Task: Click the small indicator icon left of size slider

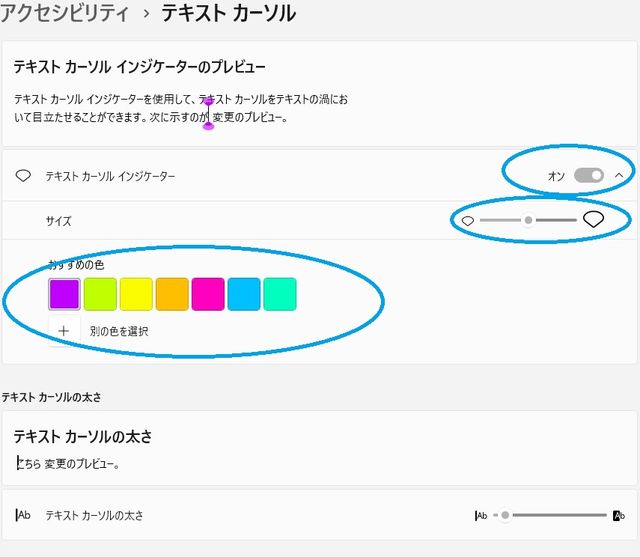Action: 468,220
